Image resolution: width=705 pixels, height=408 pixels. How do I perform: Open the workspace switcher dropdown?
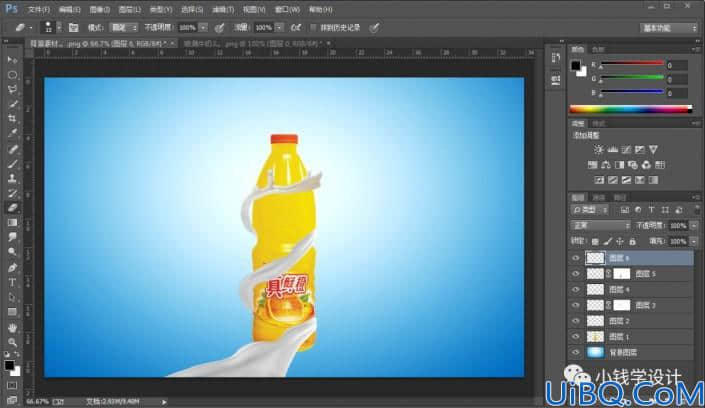669,28
